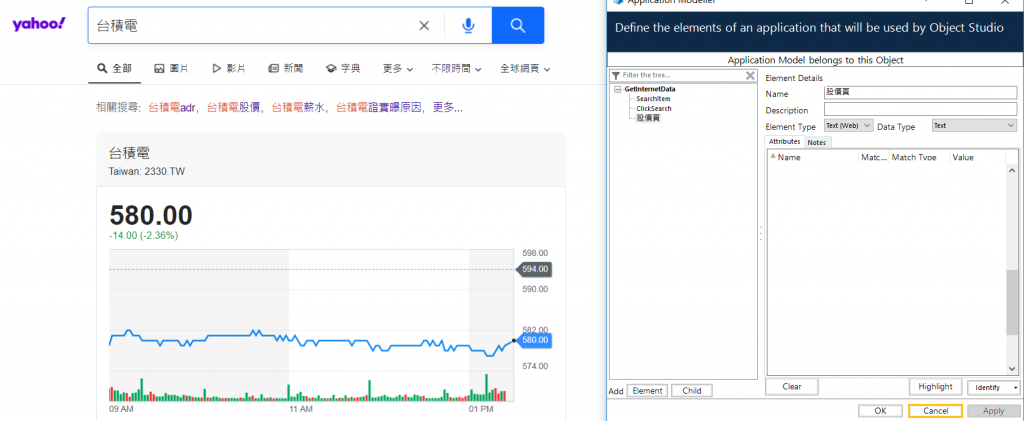Screen dimensions: 1024x421
Task: Click the Highlight button
Action: (x=935, y=386)
